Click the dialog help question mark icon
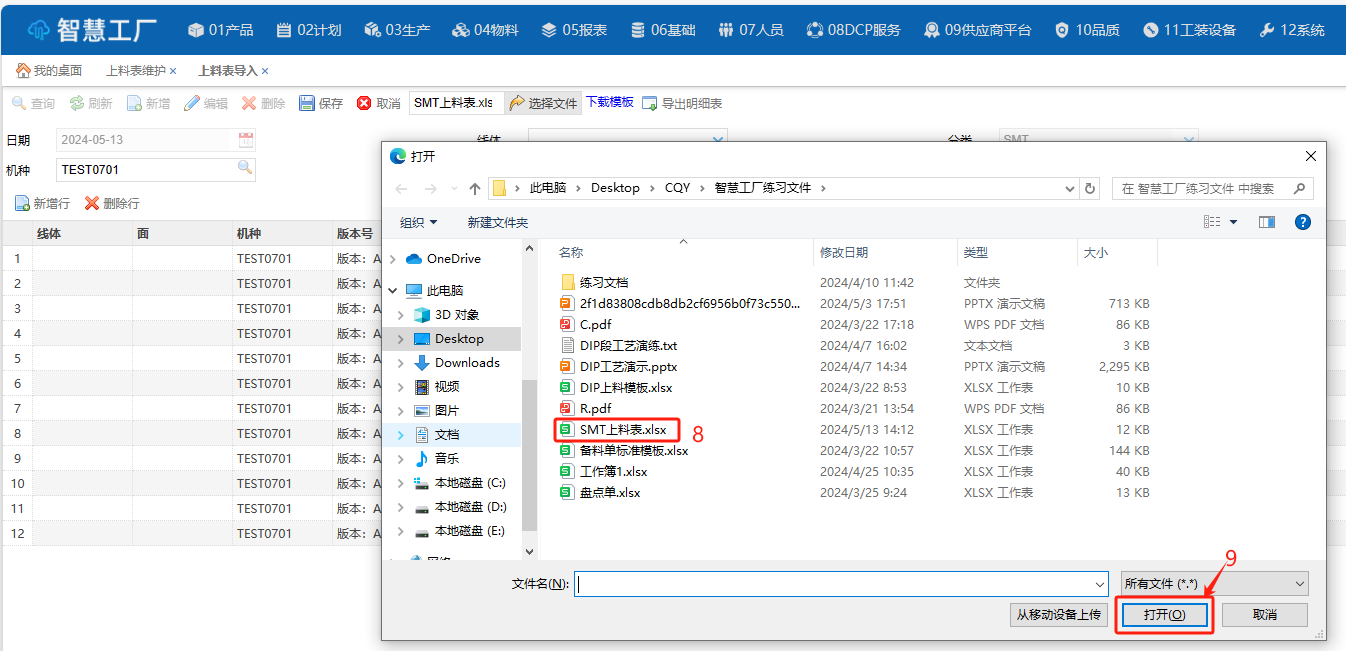Image resolution: width=1346 pixels, height=651 pixels. point(1302,222)
